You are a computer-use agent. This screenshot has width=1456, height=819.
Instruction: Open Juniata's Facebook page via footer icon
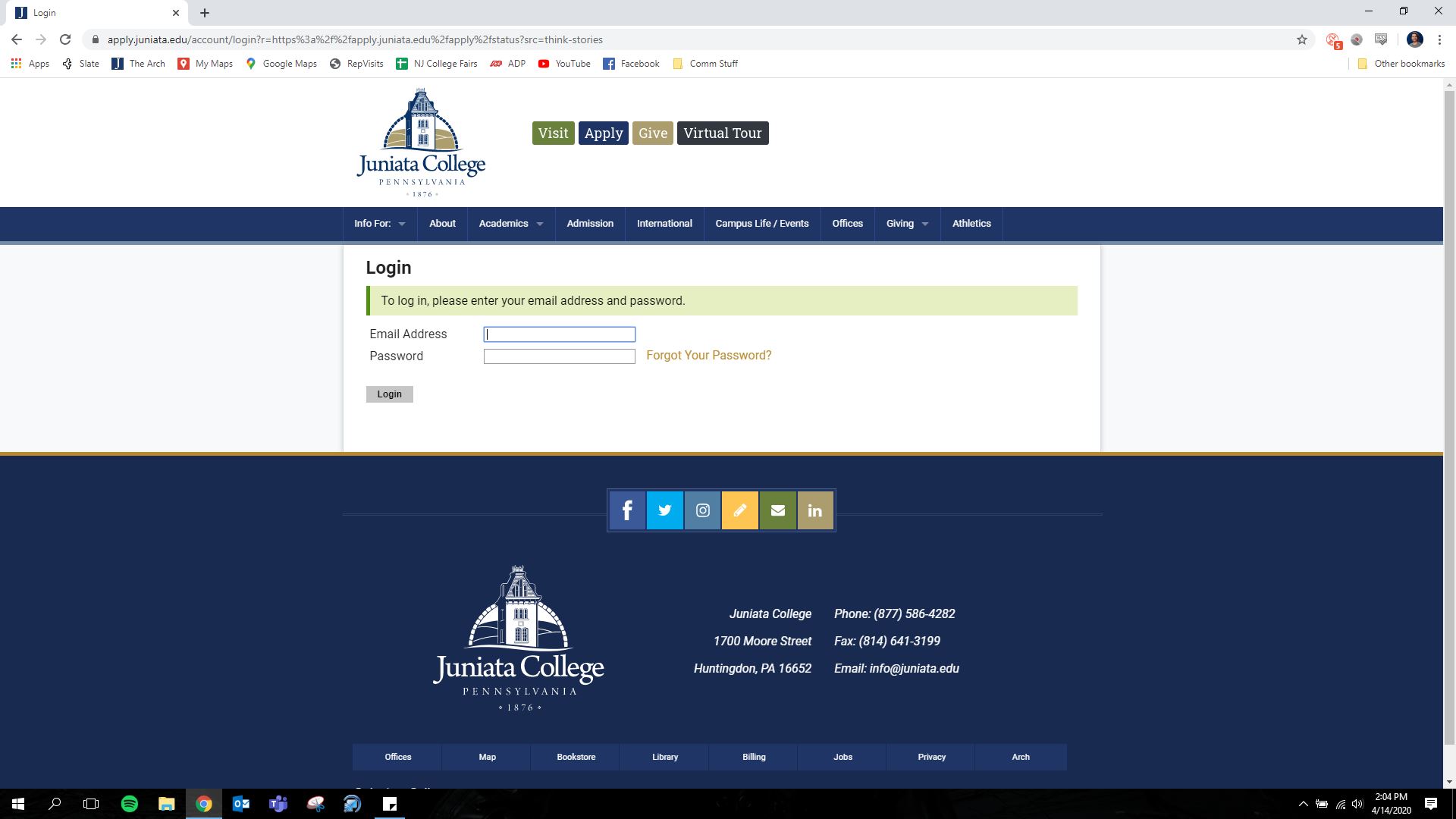[627, 510]
